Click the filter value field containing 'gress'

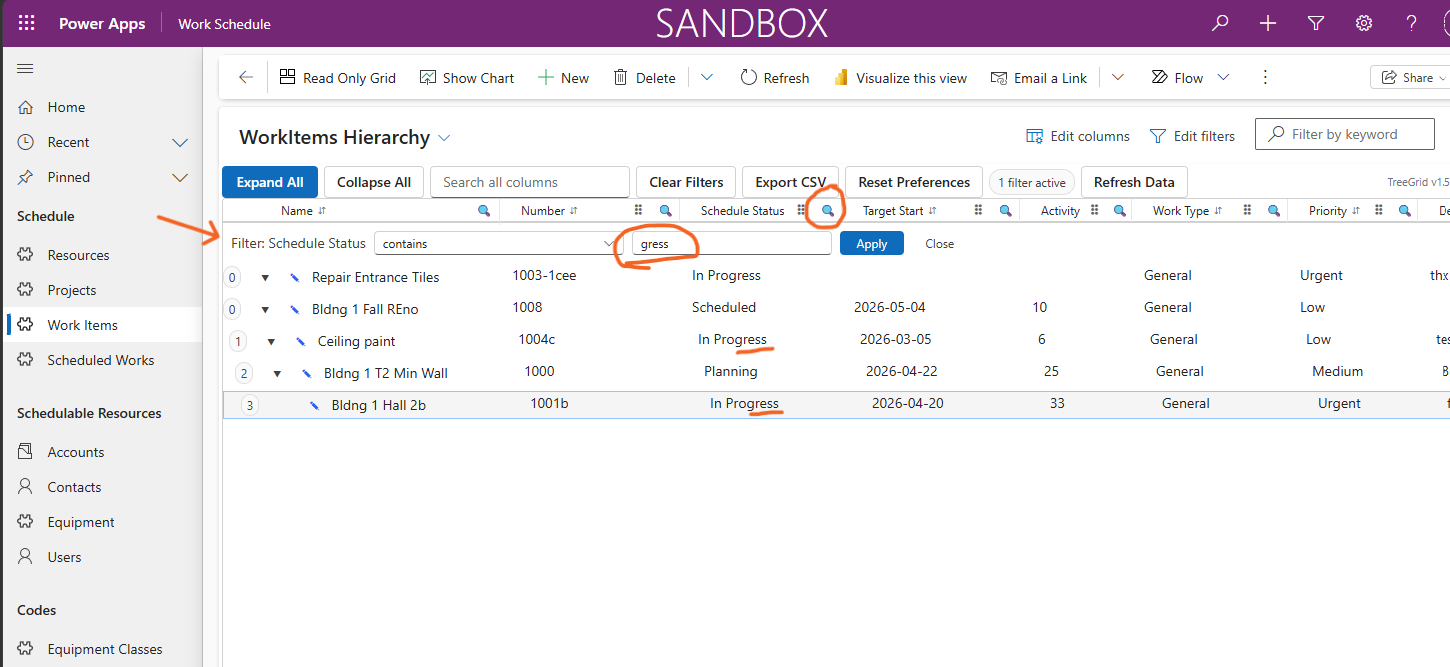coord(731,243)
